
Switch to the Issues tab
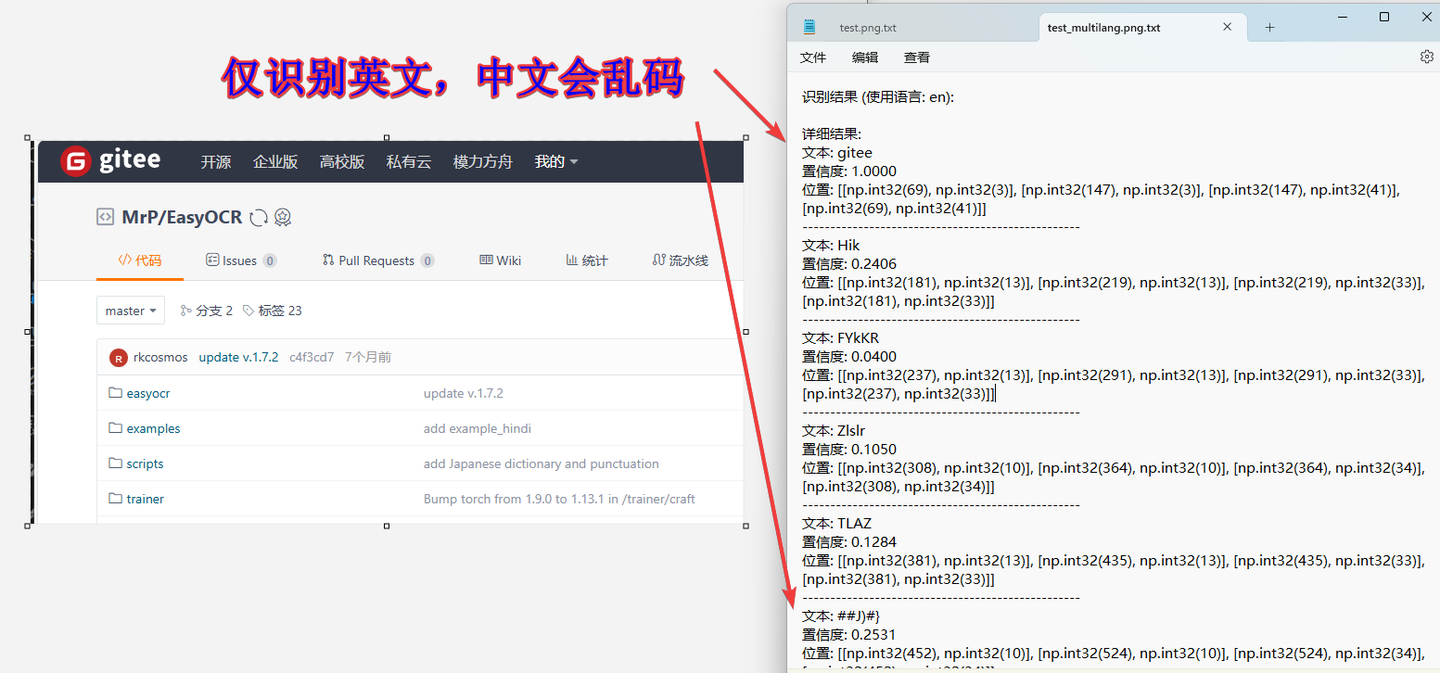[240, 260]
